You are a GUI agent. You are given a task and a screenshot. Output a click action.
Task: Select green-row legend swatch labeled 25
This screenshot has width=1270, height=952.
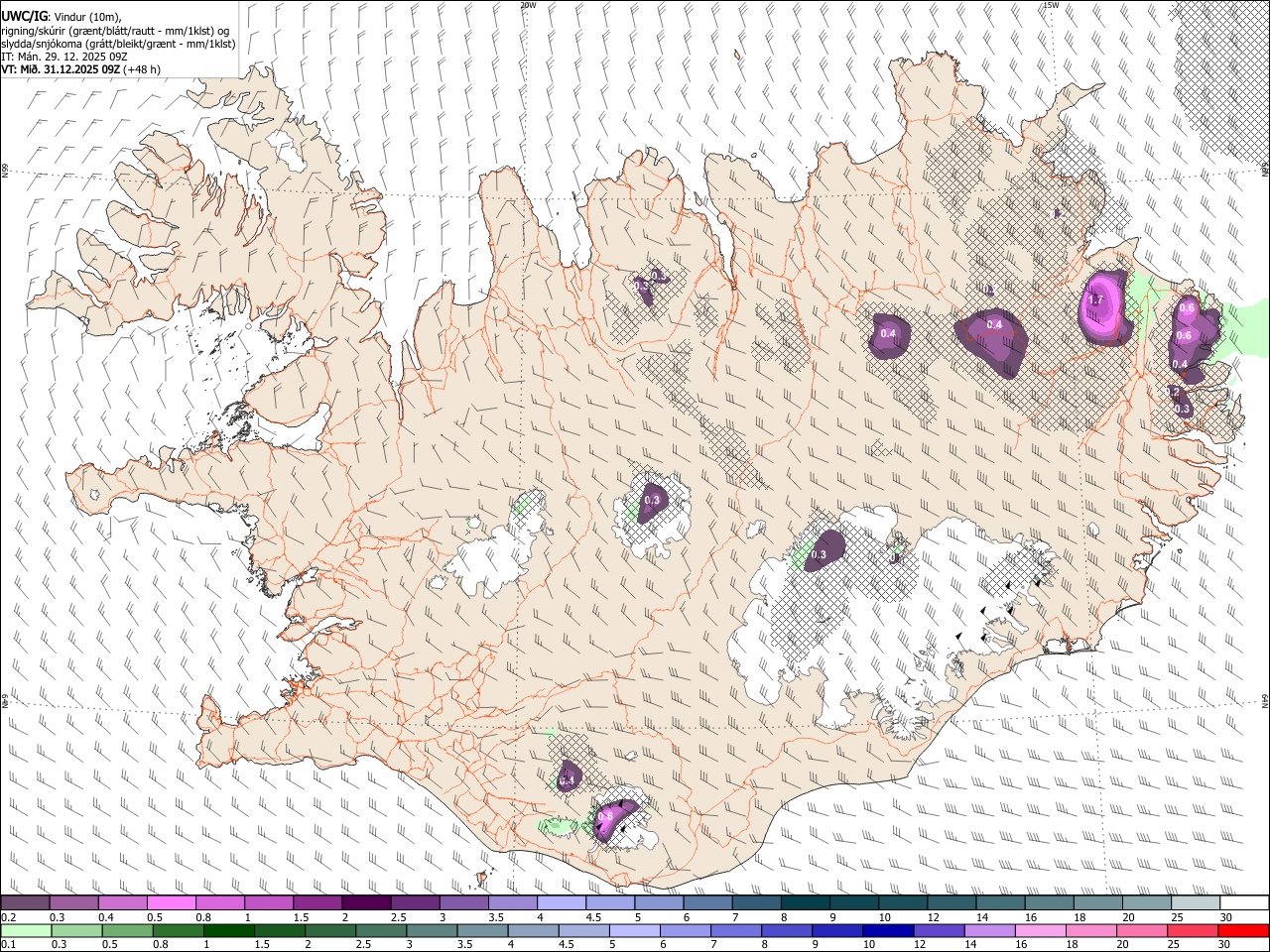coord(1194,930)
